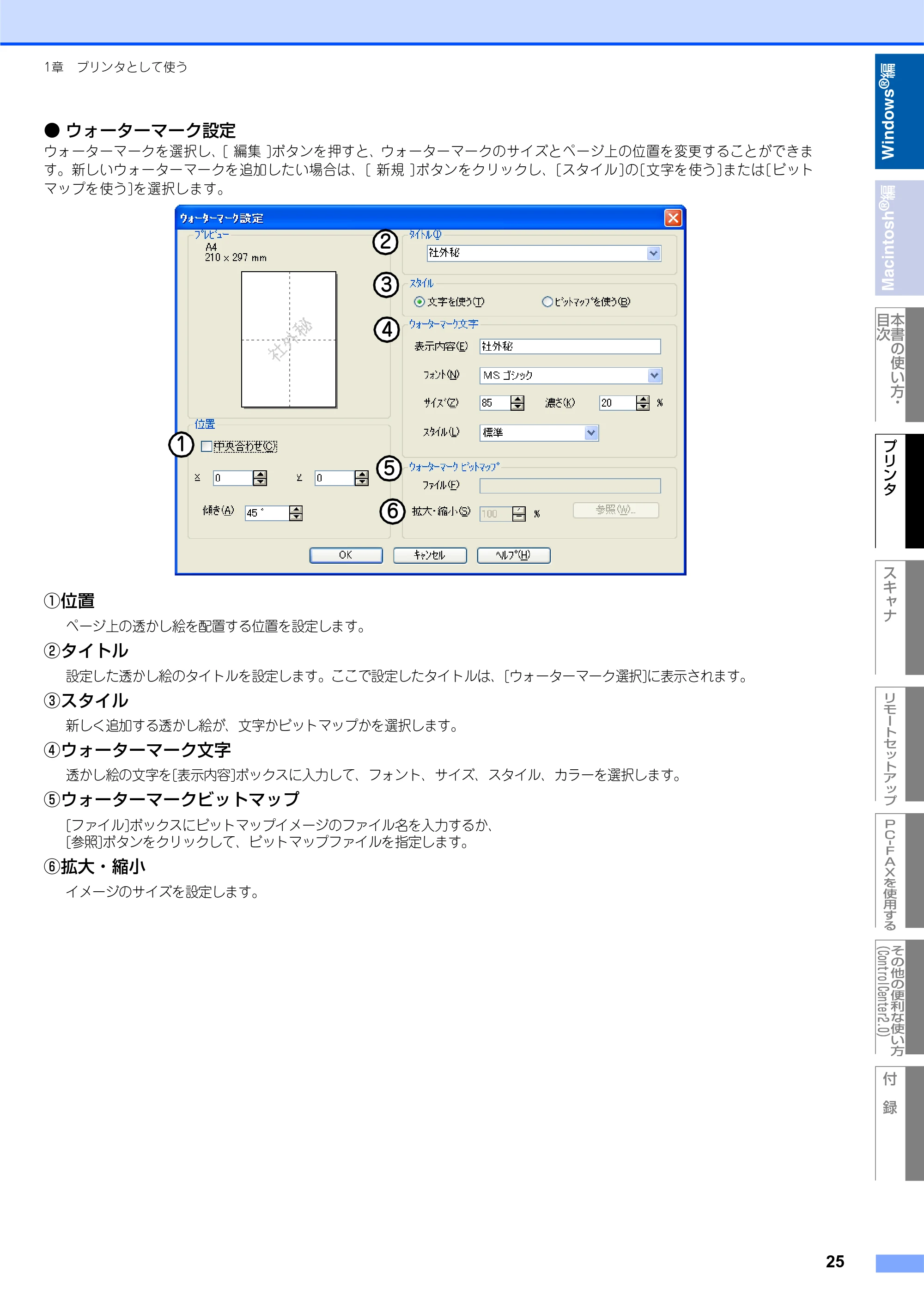The width and height of the screenshot is (924, 1308).
Task: Click the x value field
Action: tap(233, 478)
